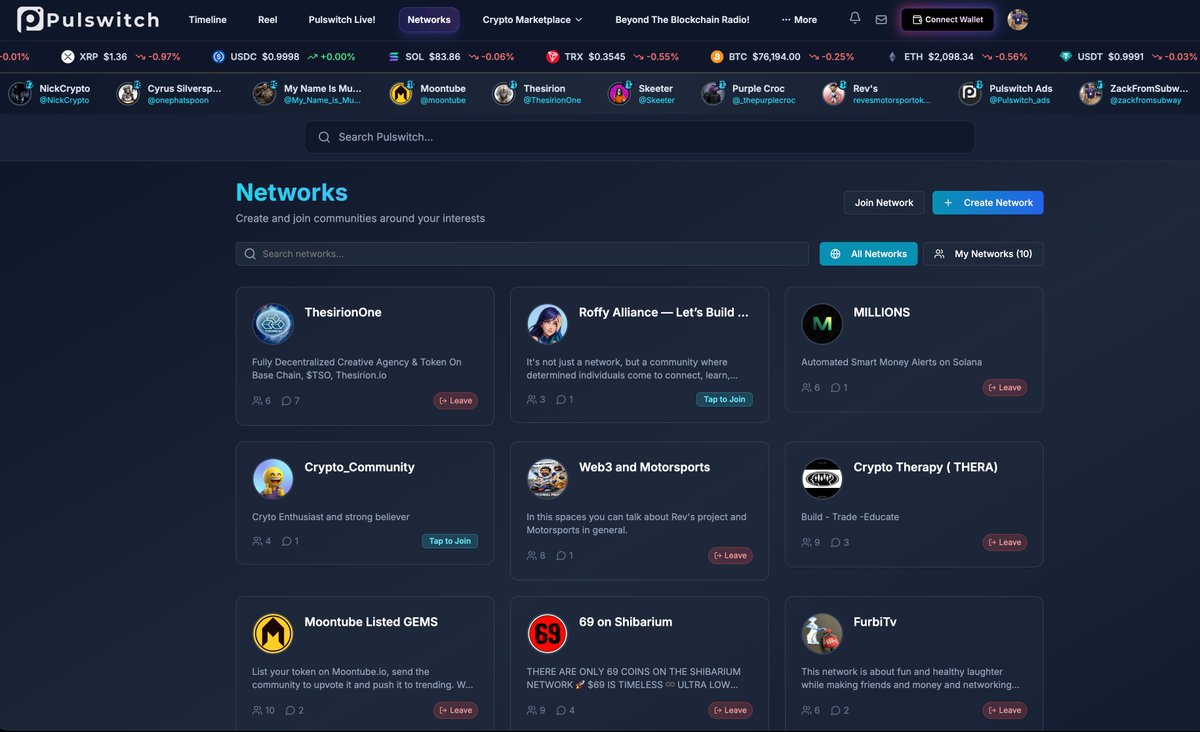The height and width of the screenshot is (732, 1200).
Task: Click the ETH coin ticker icon
Action: tap(892, 57)
